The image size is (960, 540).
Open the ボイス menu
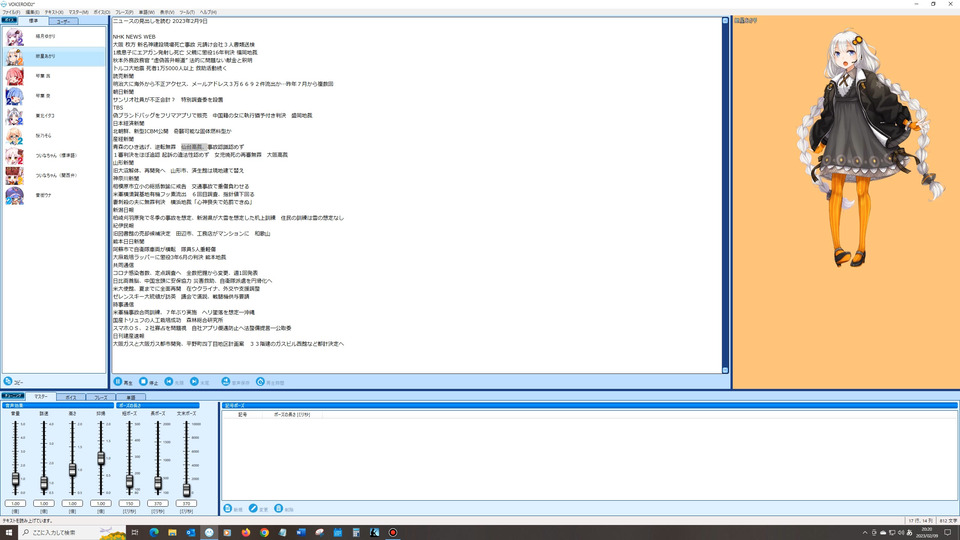pyautogui.click(x=102, y=12)
